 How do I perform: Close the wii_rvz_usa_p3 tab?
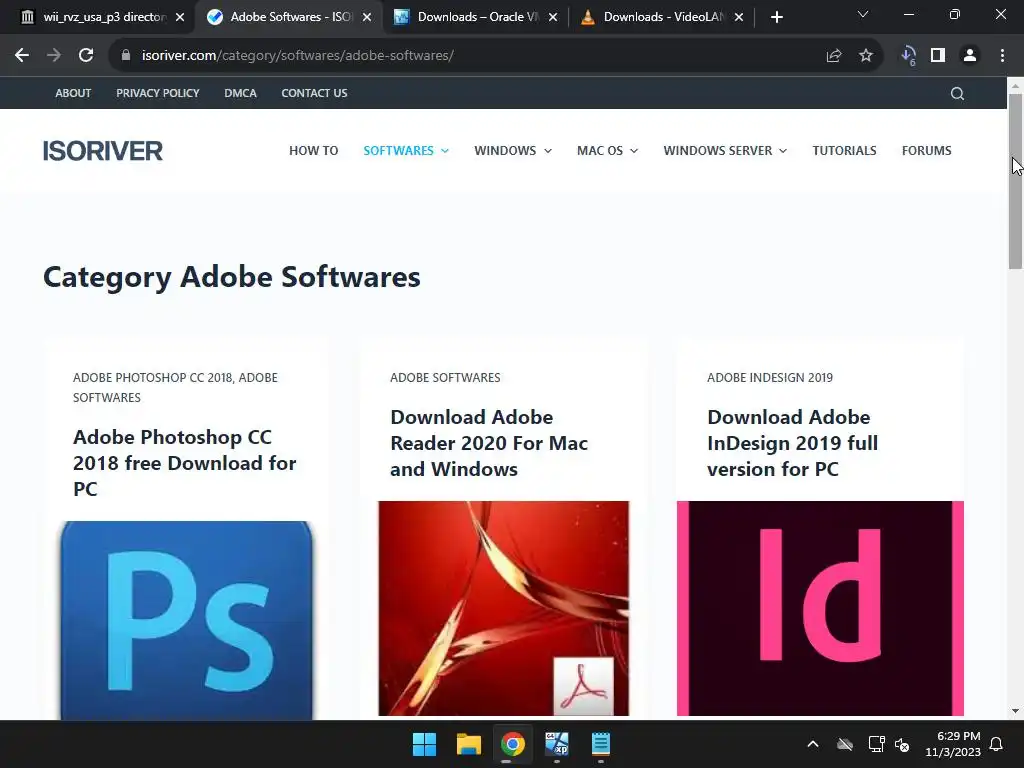click(x=180, y=17)
